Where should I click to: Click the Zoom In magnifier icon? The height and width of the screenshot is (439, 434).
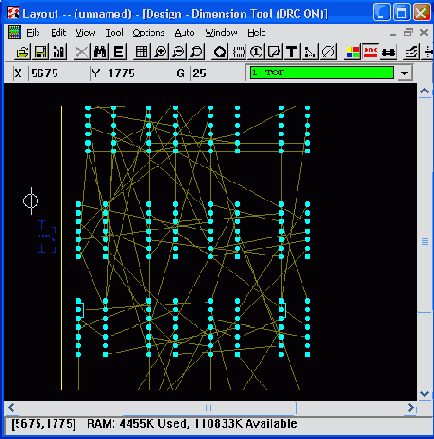161,52
